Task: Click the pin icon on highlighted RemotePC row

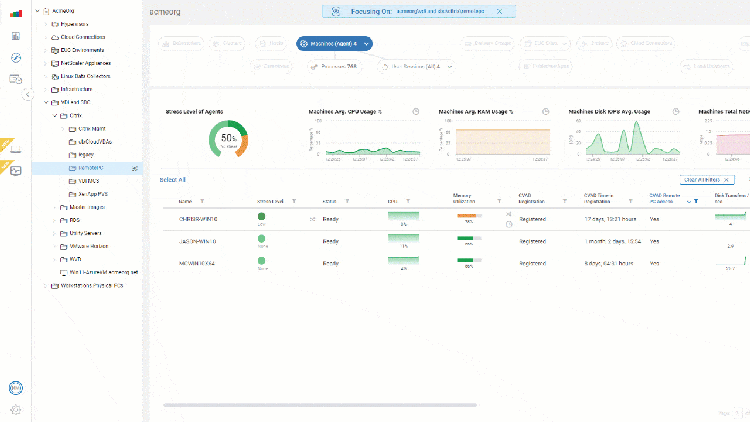Action: pyautogui.click(x=135, y=168)
